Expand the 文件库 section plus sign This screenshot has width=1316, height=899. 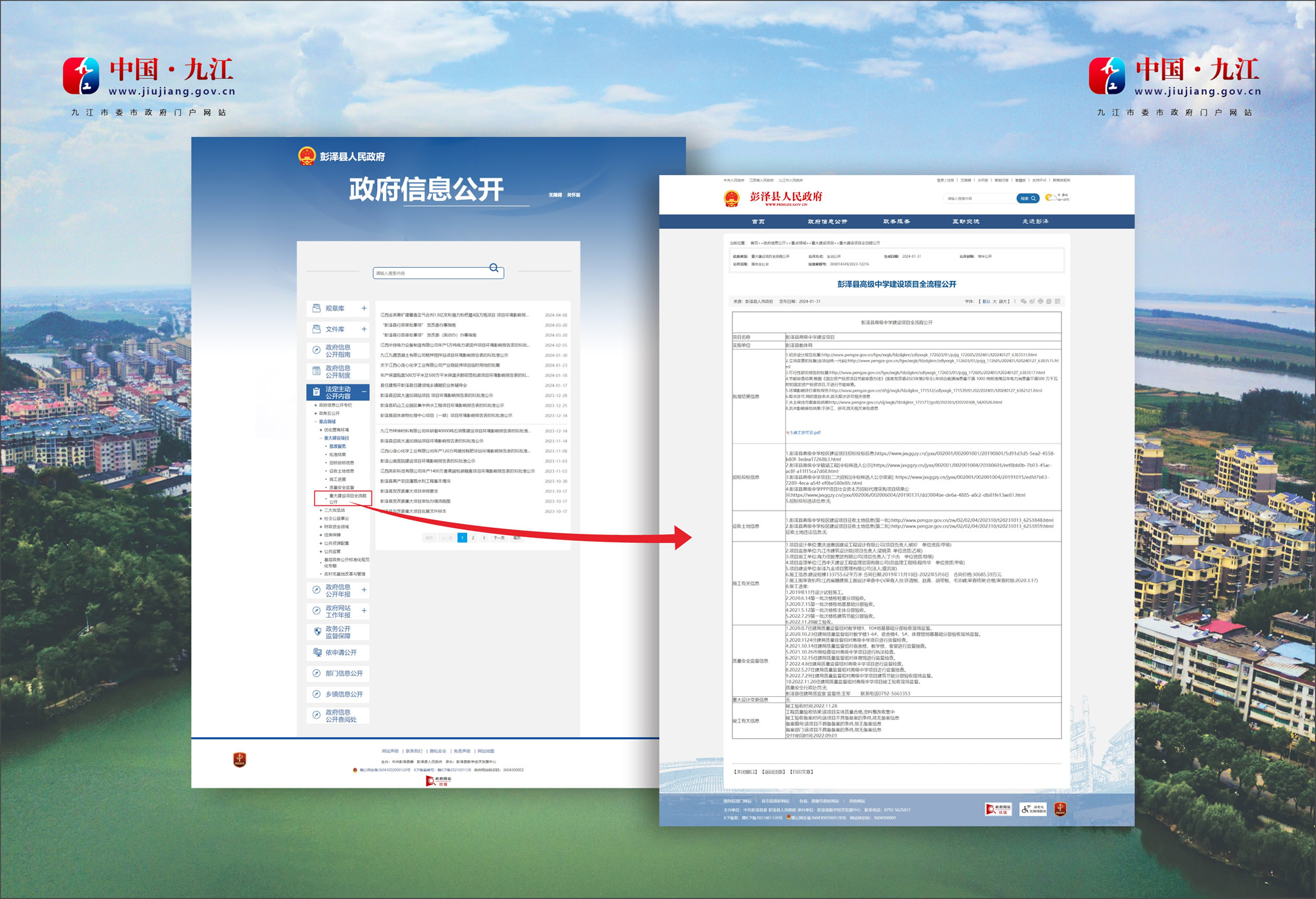(x=364, y=329)
